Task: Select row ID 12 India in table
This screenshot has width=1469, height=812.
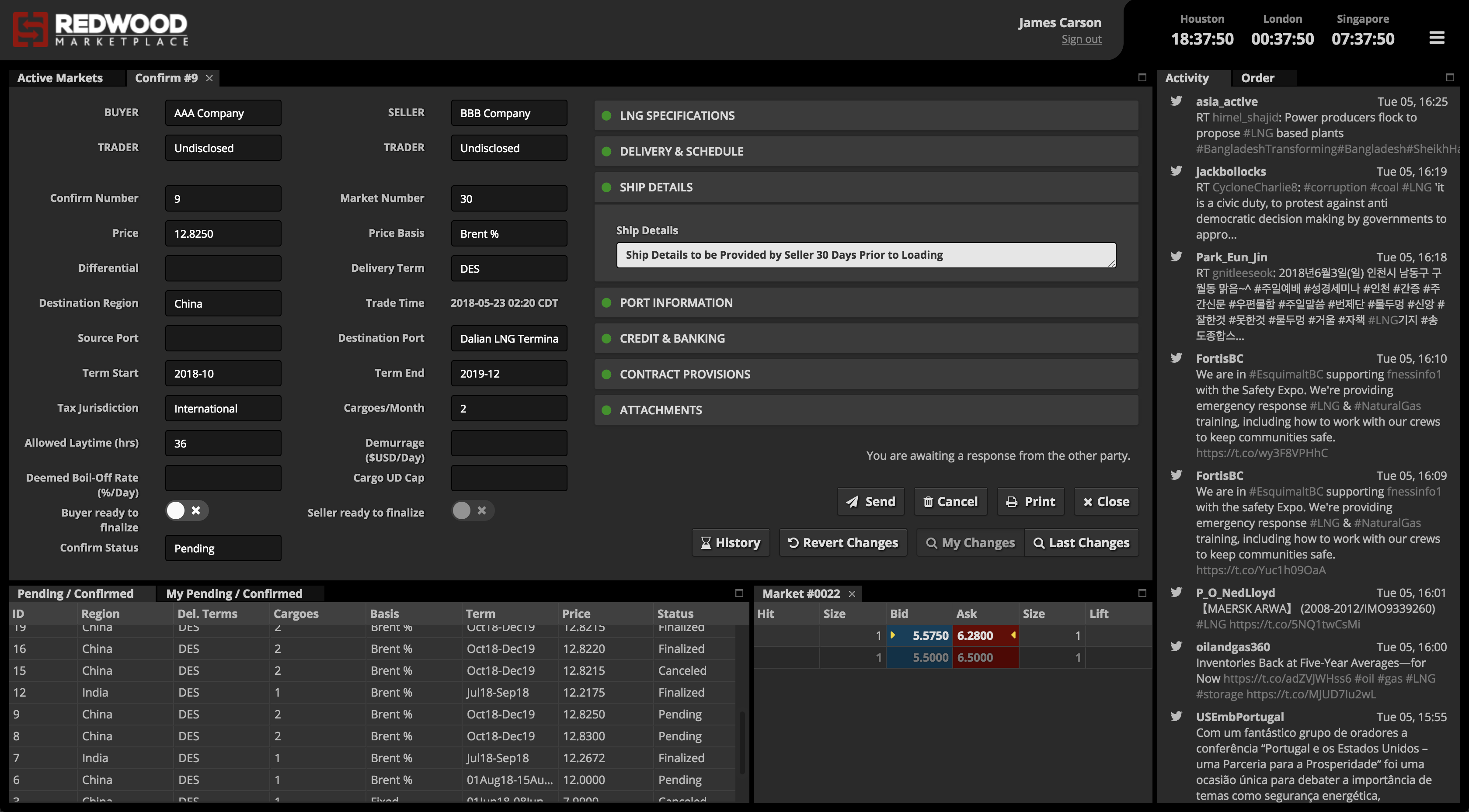Action: click(372, 692)
